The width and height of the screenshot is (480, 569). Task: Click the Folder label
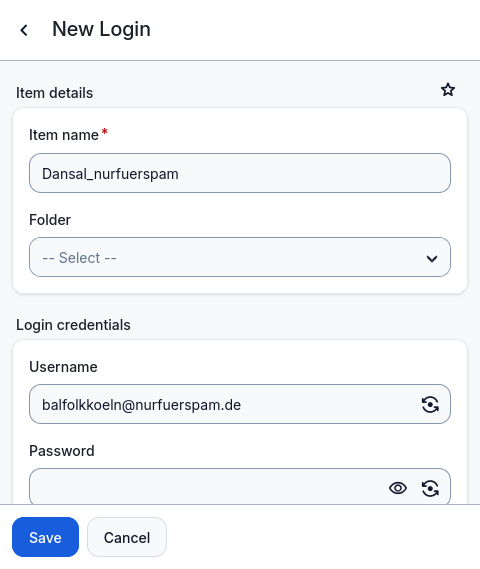click(x=50, y=220)
